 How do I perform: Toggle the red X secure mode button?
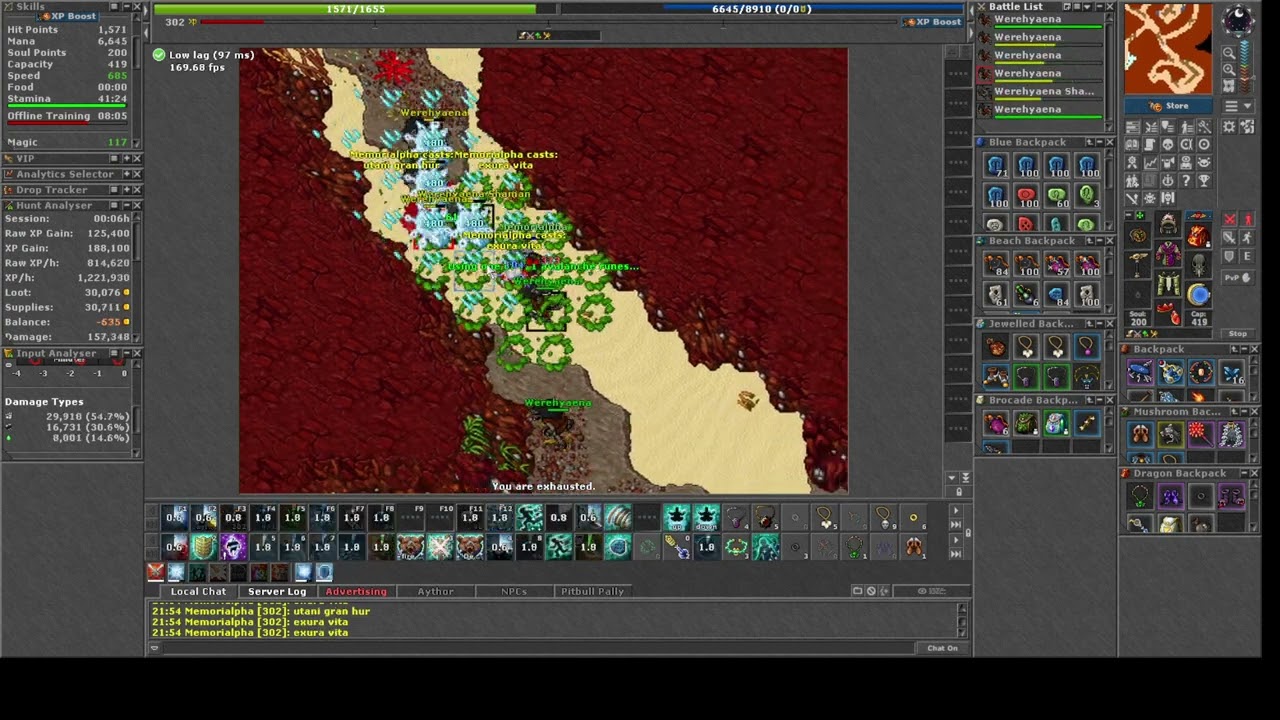(x=1229, y=219)
